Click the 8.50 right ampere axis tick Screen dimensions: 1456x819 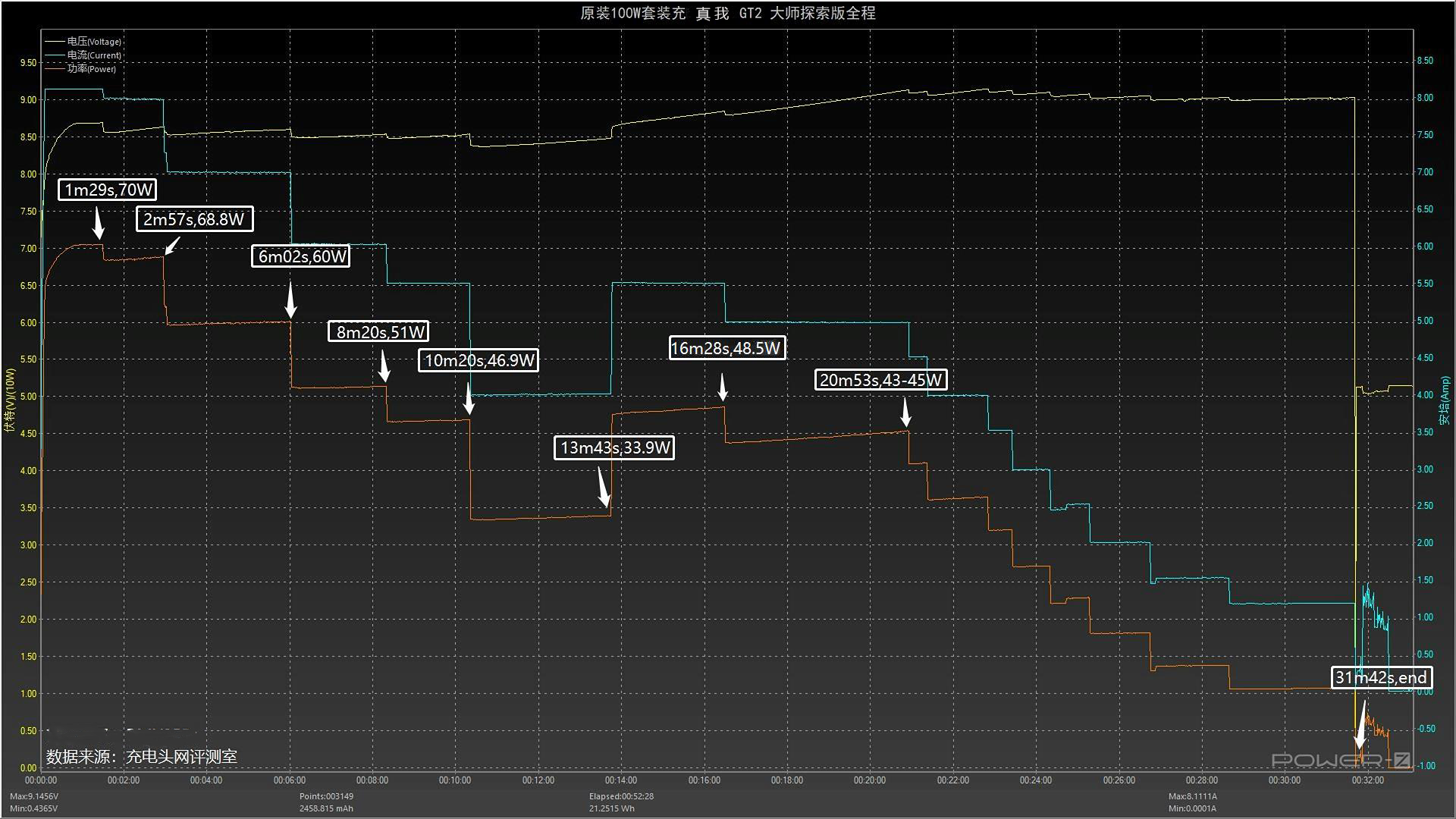(x=1425, y=61)
